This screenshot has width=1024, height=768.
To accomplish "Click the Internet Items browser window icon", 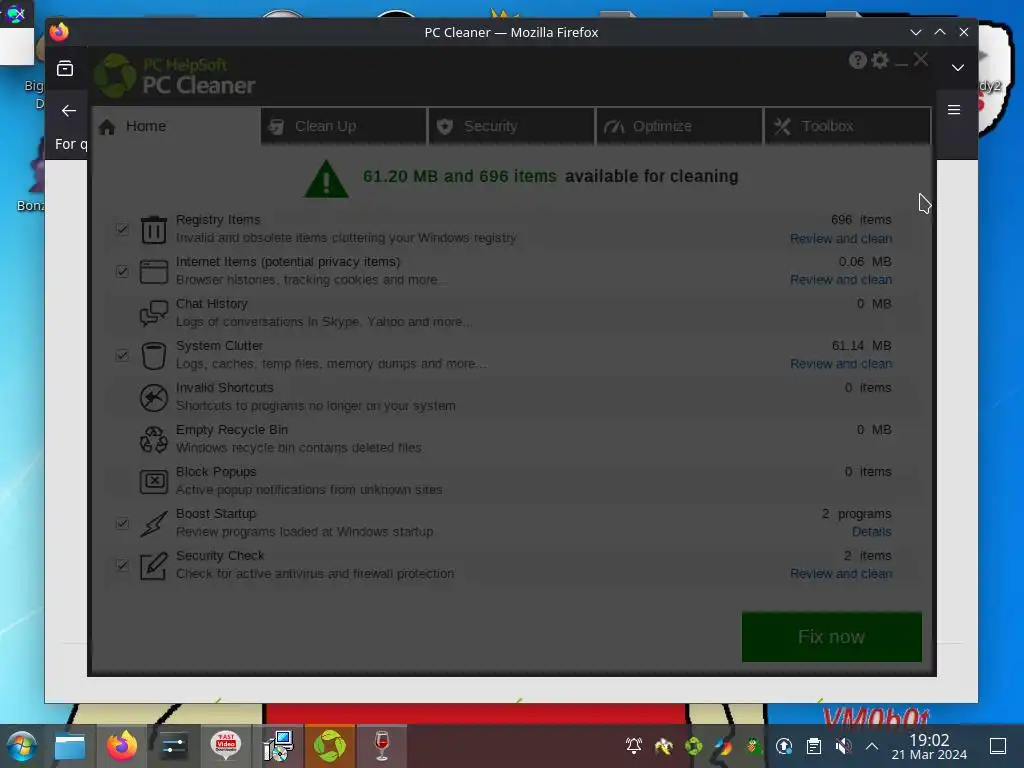I will click(x=154, y=272).
